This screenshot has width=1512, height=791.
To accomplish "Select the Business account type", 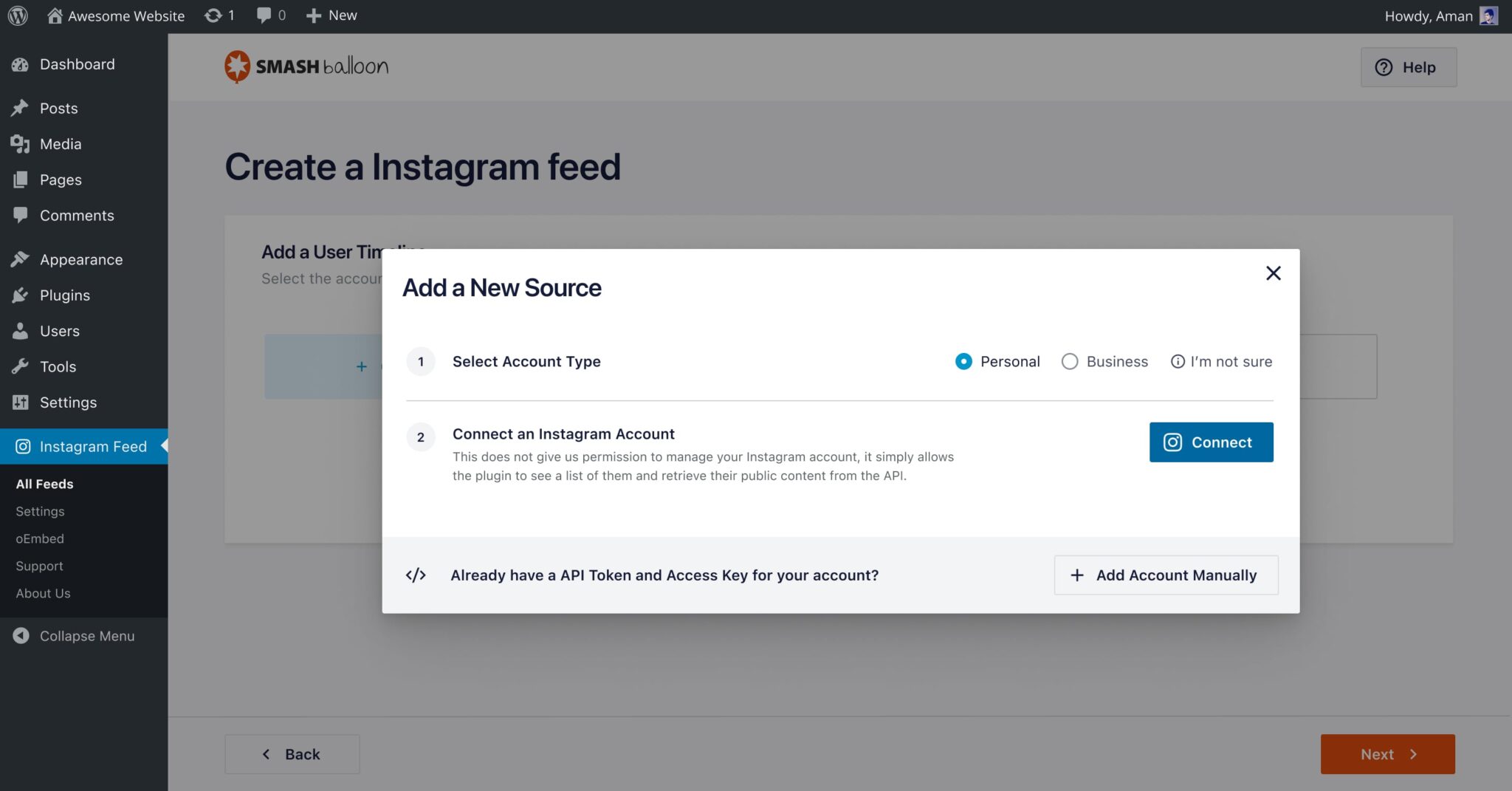I will click(x=1070, y=362).
